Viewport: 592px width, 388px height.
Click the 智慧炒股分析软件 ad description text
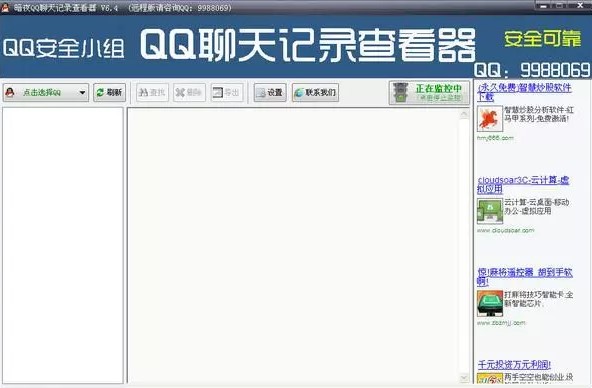(539, 114)
